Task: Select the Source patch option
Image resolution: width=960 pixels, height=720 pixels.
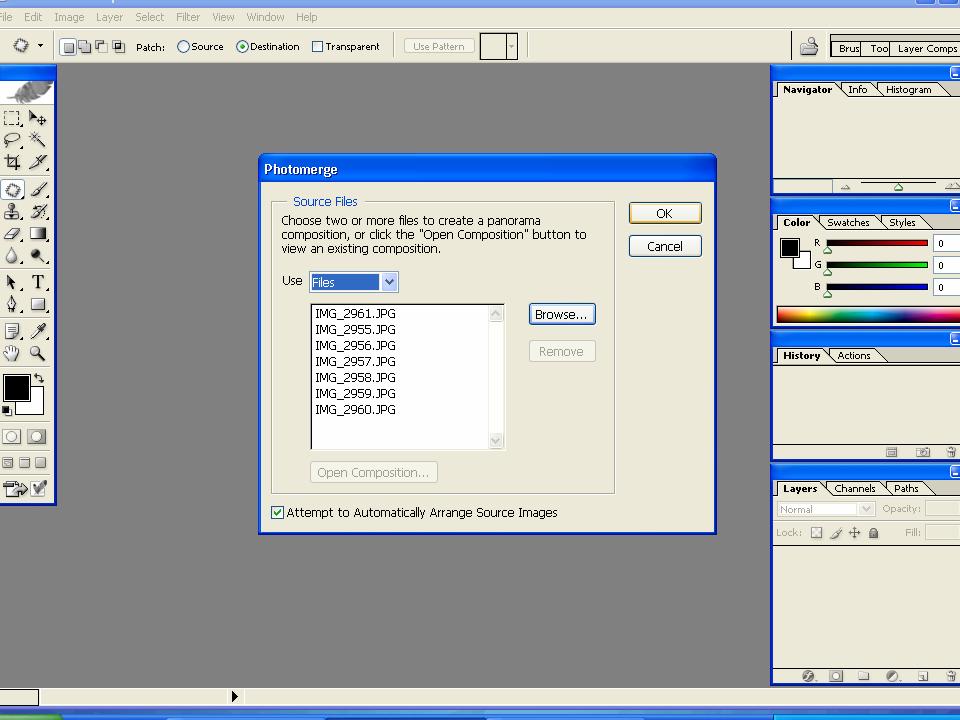Action: pos(184,47)
